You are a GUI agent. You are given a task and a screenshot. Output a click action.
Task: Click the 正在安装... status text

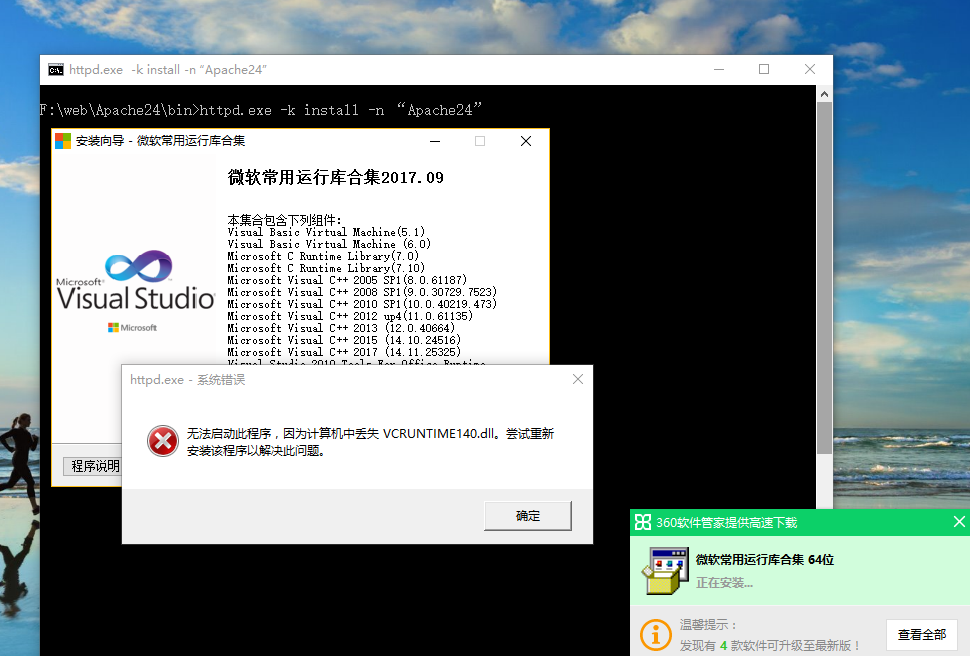pyautogui.click(x=724, y=583)
